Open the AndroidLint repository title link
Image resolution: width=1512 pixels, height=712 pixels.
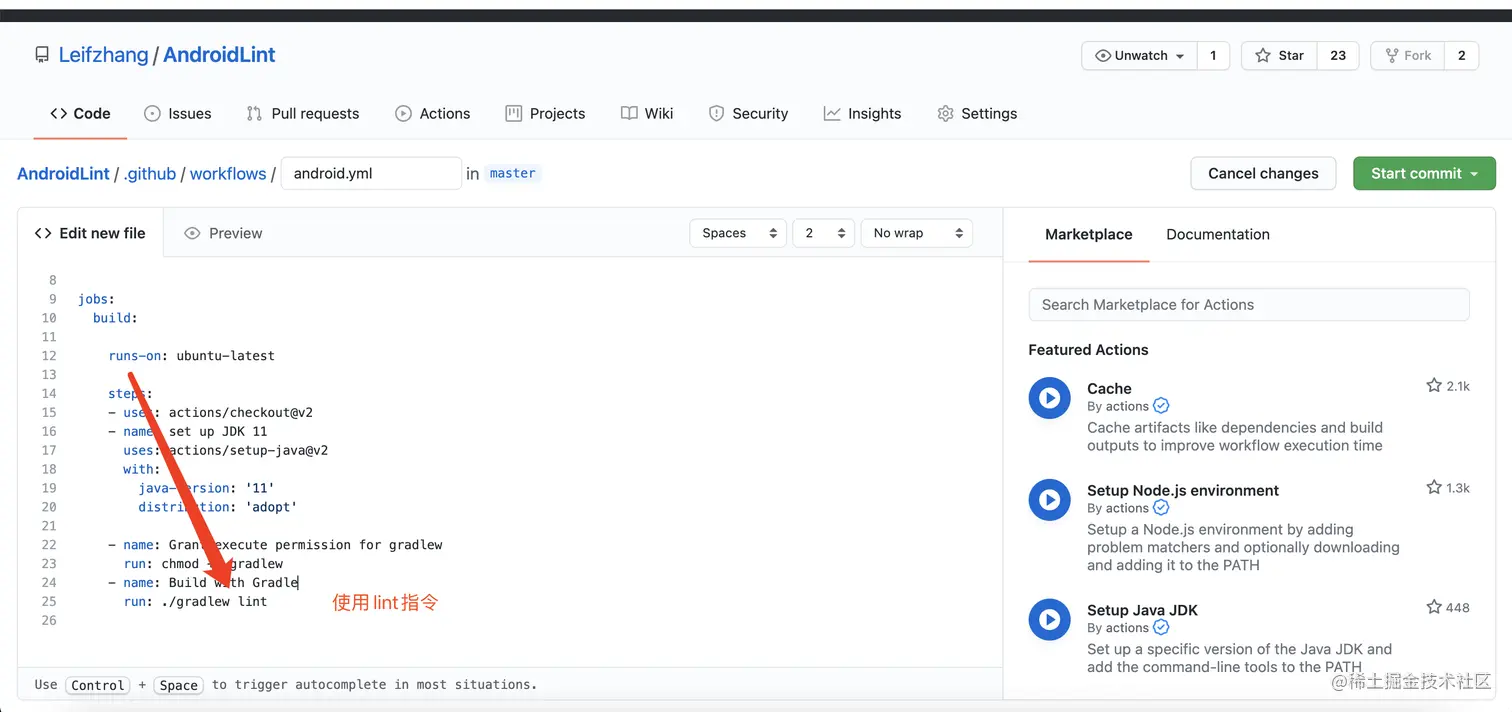tap(219, 55)
